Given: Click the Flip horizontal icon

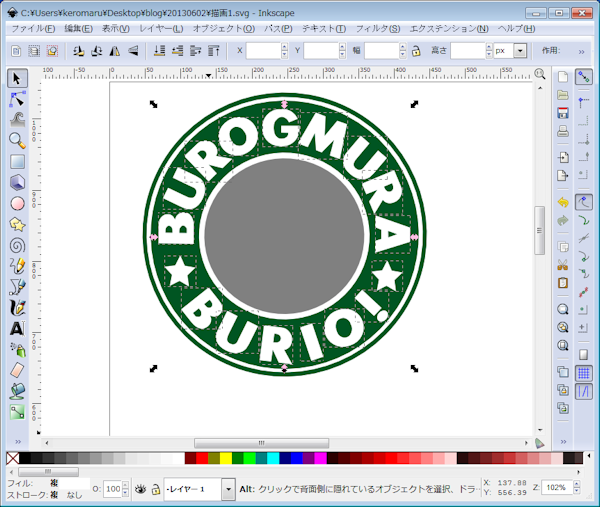Looking at the screenshot, I should click(115, 51).
